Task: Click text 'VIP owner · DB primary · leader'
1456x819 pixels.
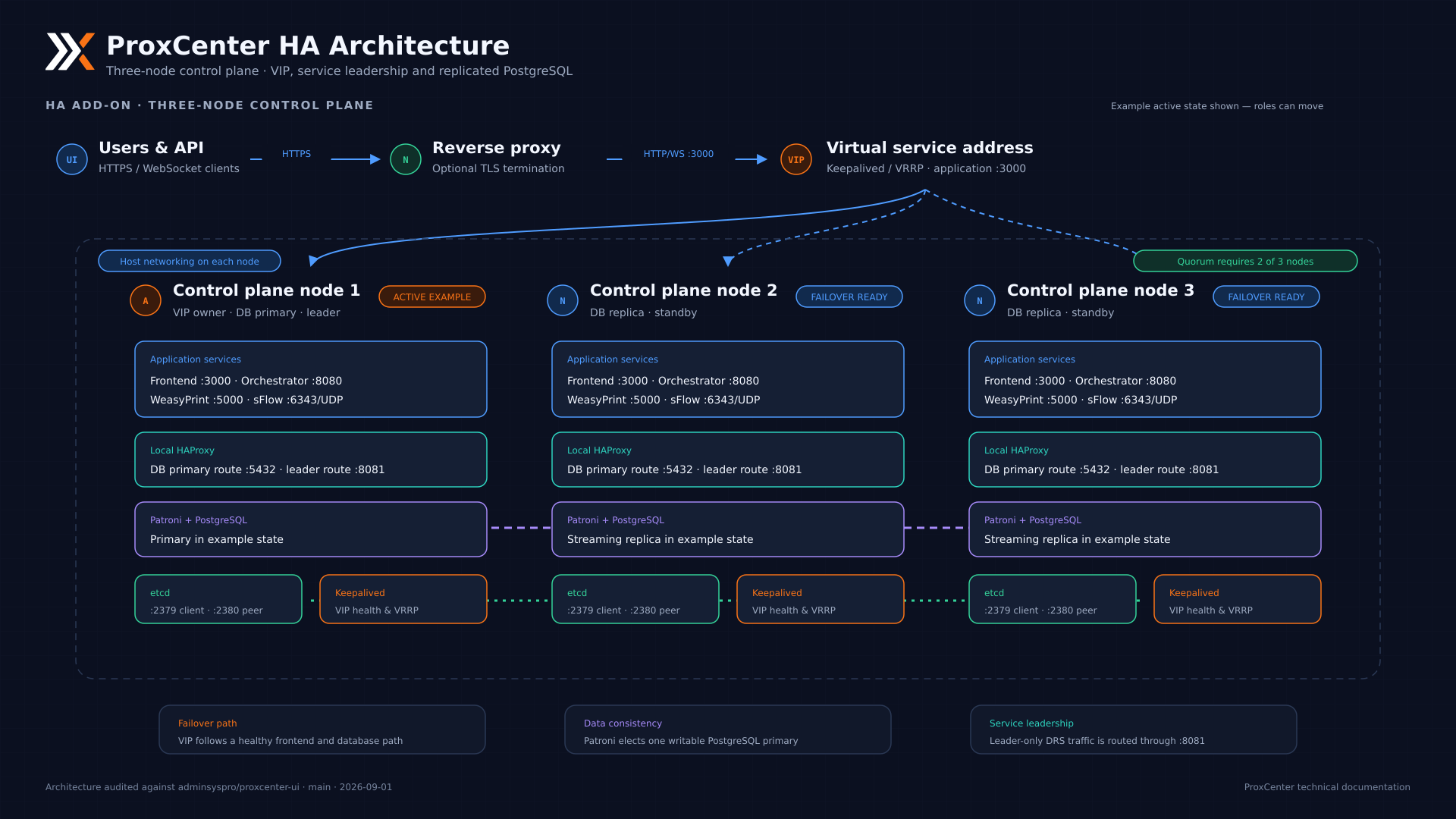Action: click(x=256, y=312)
